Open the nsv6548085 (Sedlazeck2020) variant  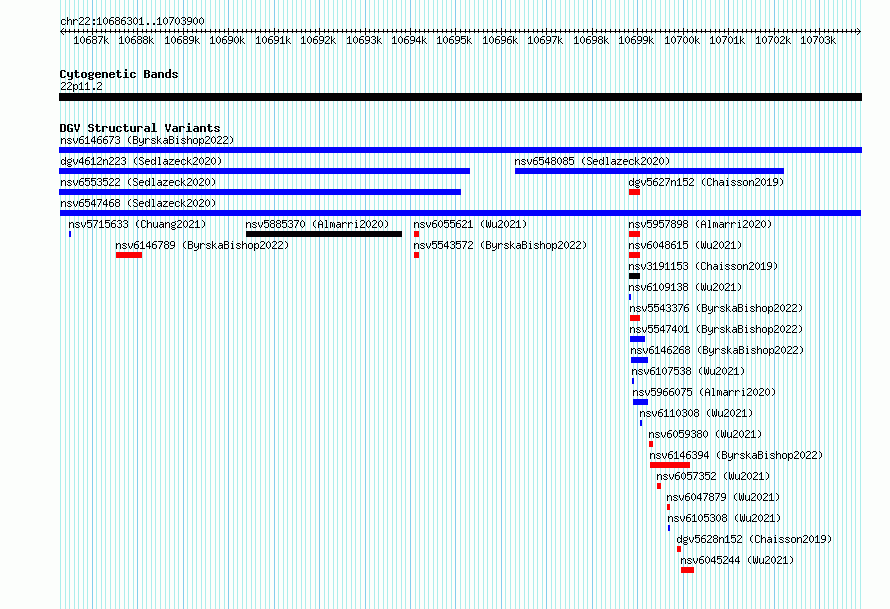pos(592,161)
